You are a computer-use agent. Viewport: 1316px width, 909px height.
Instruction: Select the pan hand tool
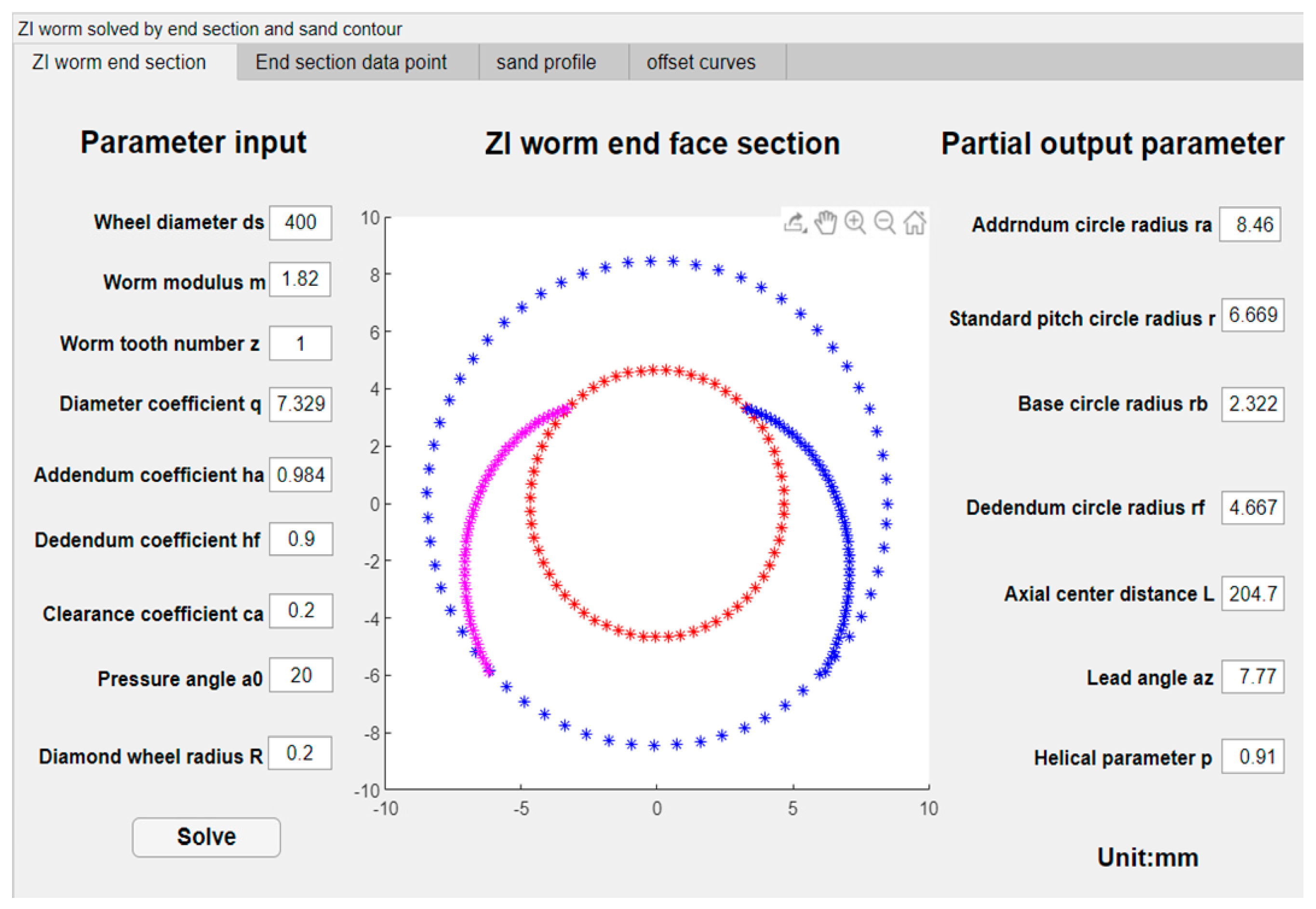click(x=825, y=223)
